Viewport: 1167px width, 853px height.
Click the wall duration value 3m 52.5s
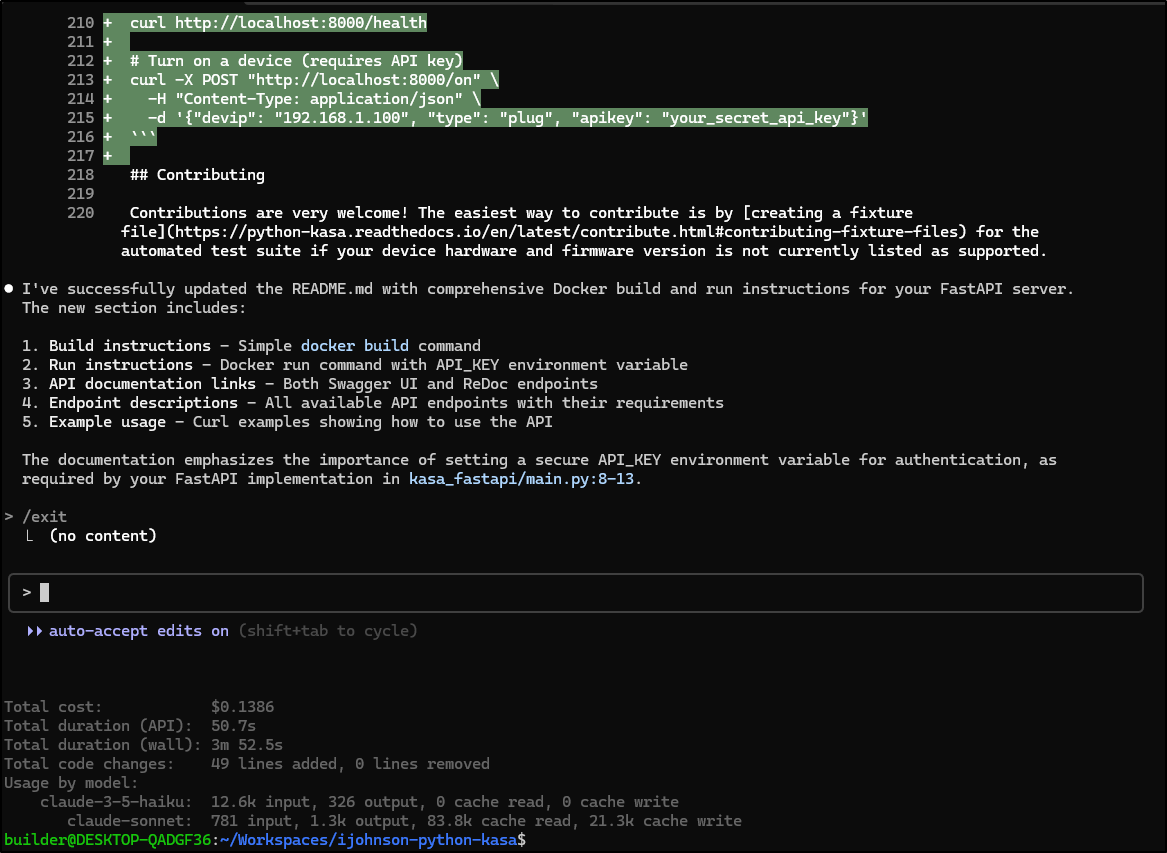(x=246, y=745)
